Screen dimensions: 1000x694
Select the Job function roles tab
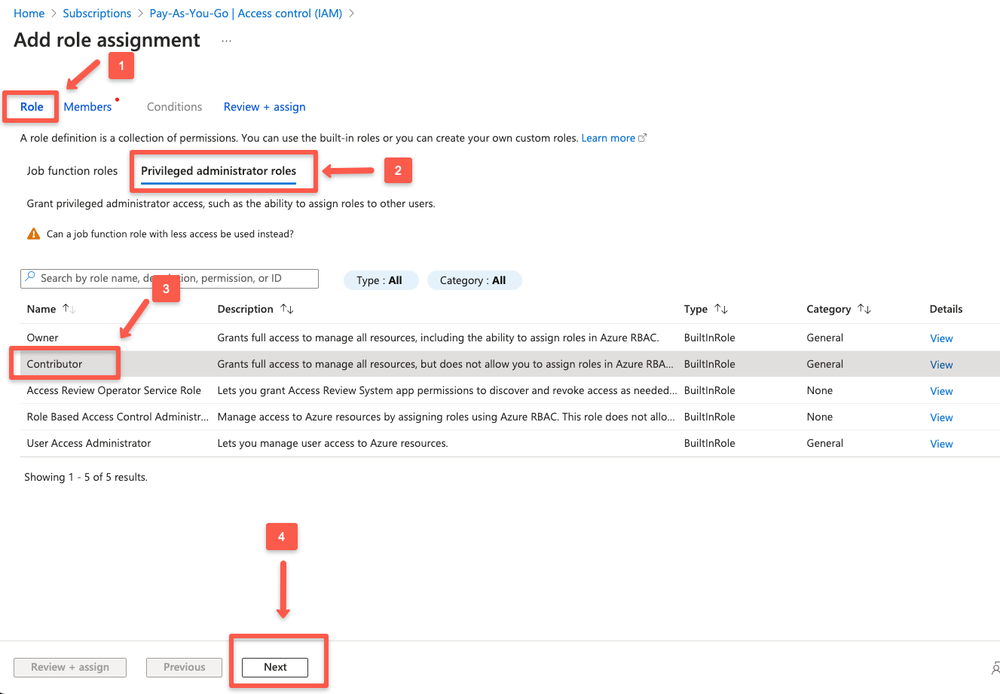71,171
